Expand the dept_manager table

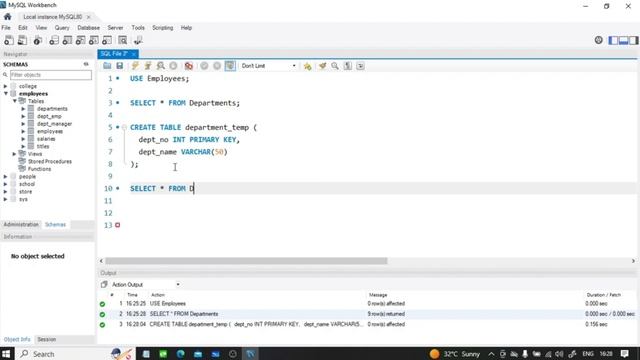click(x=23, y=124)
